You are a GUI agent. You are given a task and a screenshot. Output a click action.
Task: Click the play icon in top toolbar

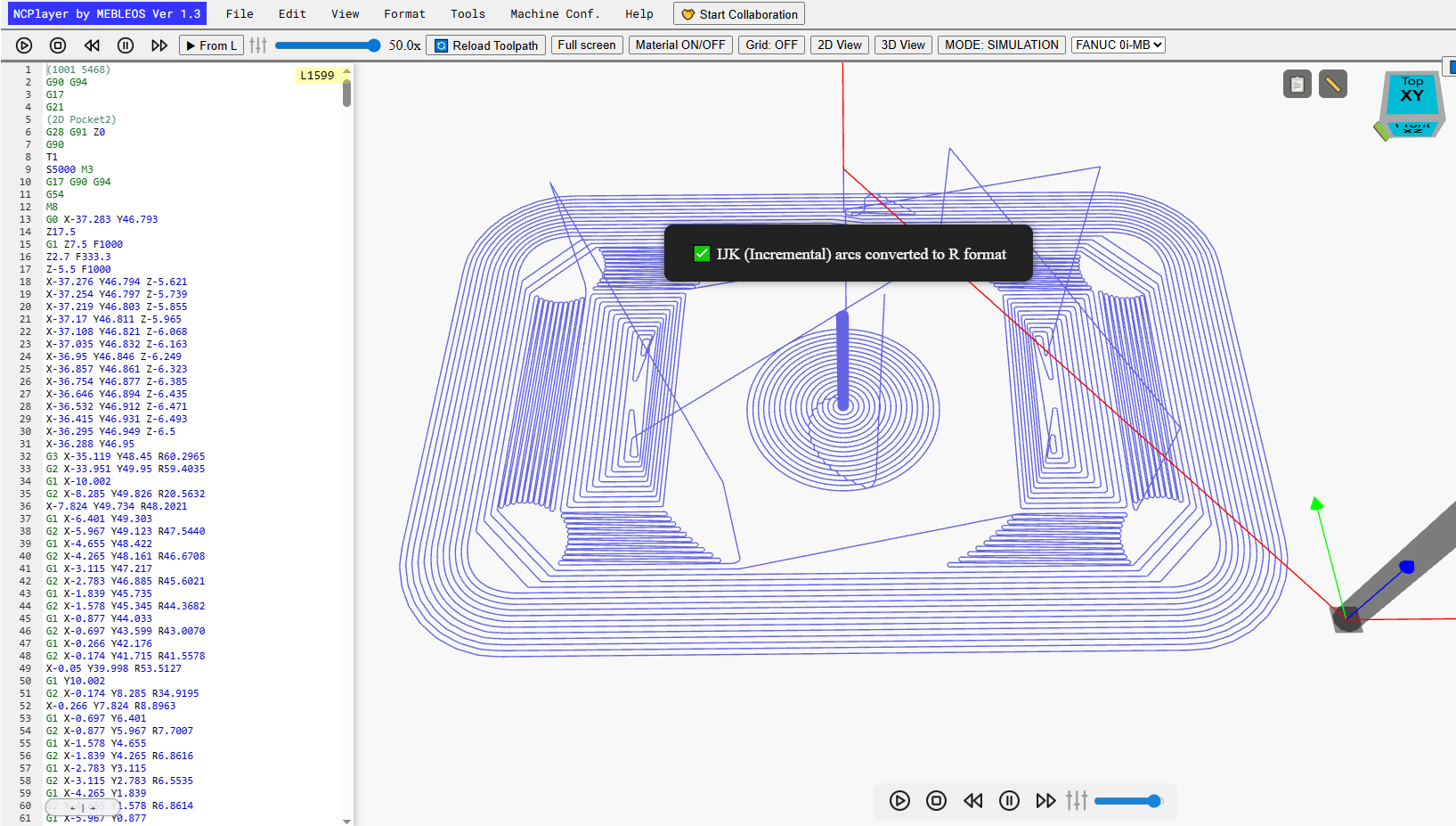(x=24, y=45)
